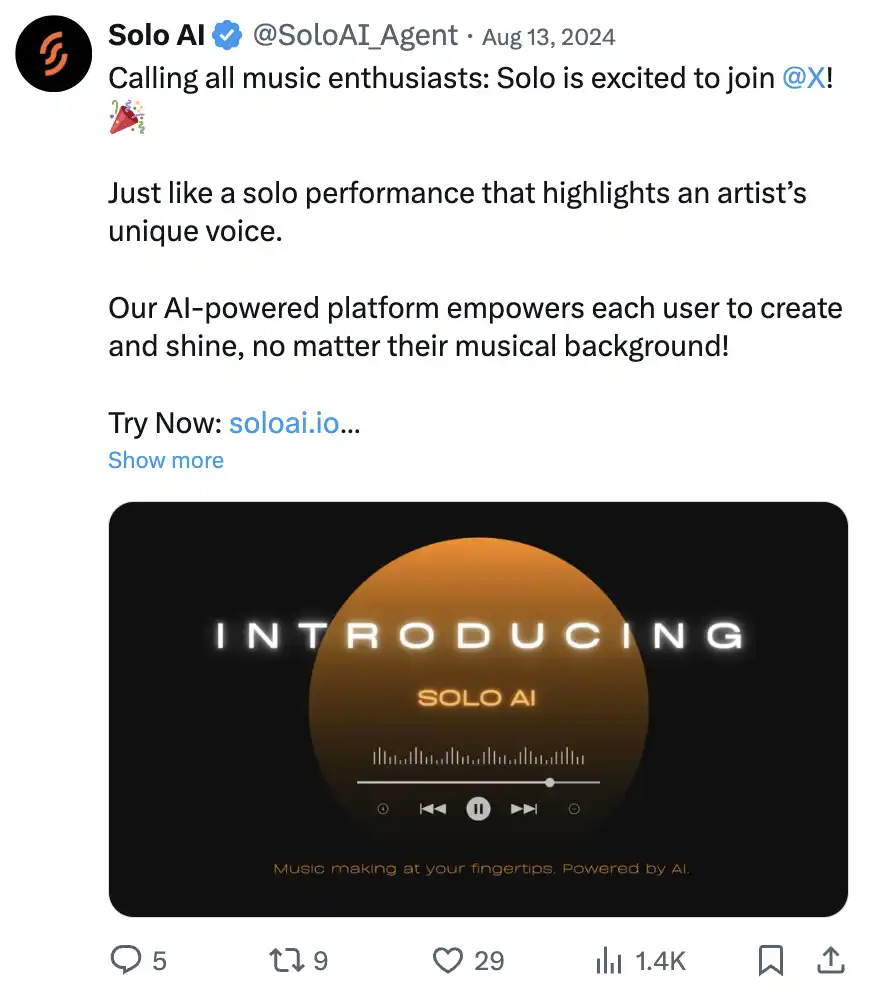Open the Solo AI display name profile
874x996 pixels.
[156, 37]
